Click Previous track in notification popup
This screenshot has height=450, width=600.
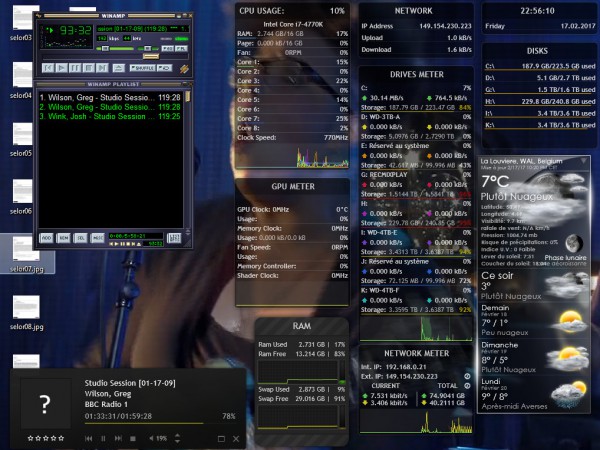coord(89,439)
